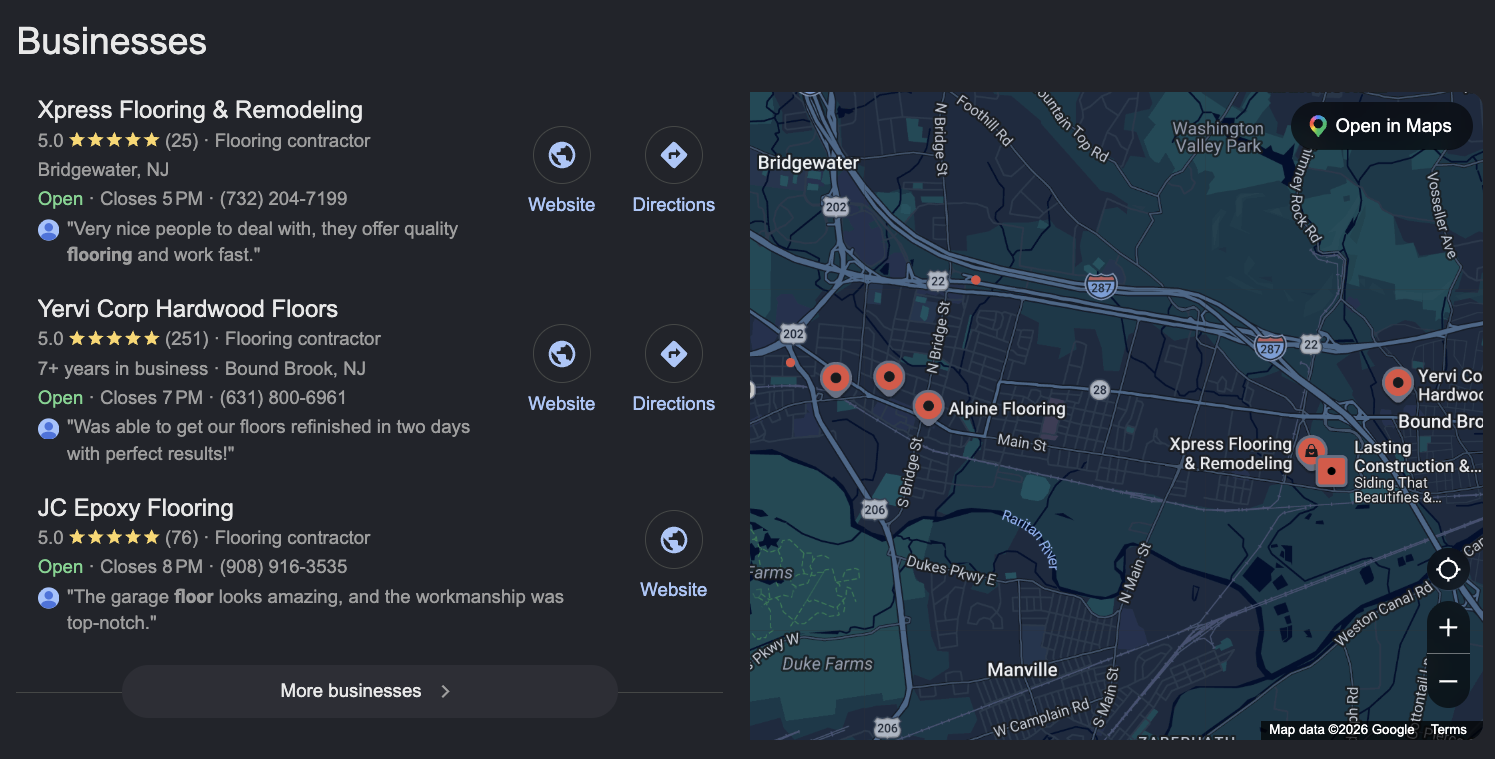The image size is (1495, 759).
Task: Click the reviewer avatar beside the "floors refinished" review
Action: point(48,429)
